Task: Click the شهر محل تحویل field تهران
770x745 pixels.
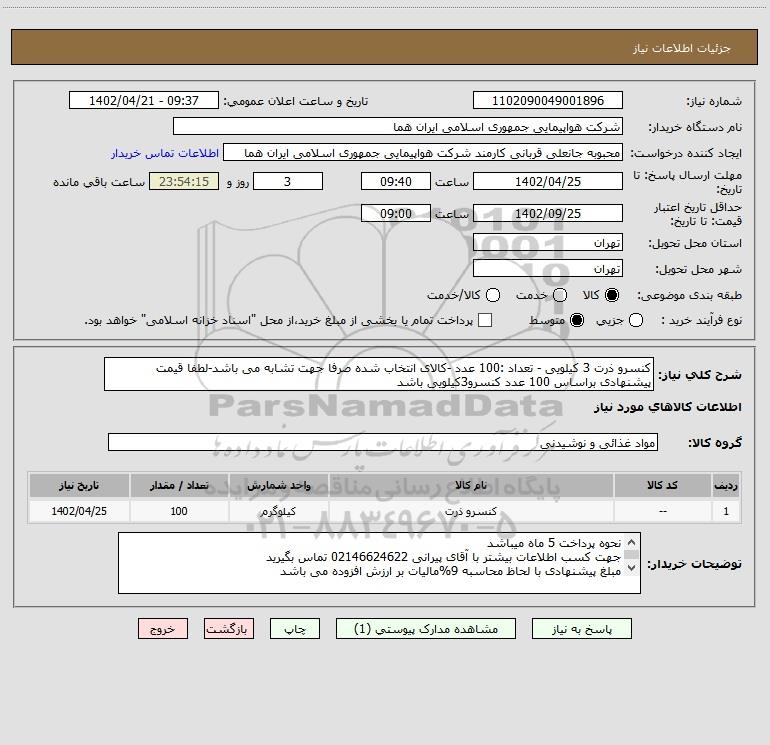Action: (548, 269)
